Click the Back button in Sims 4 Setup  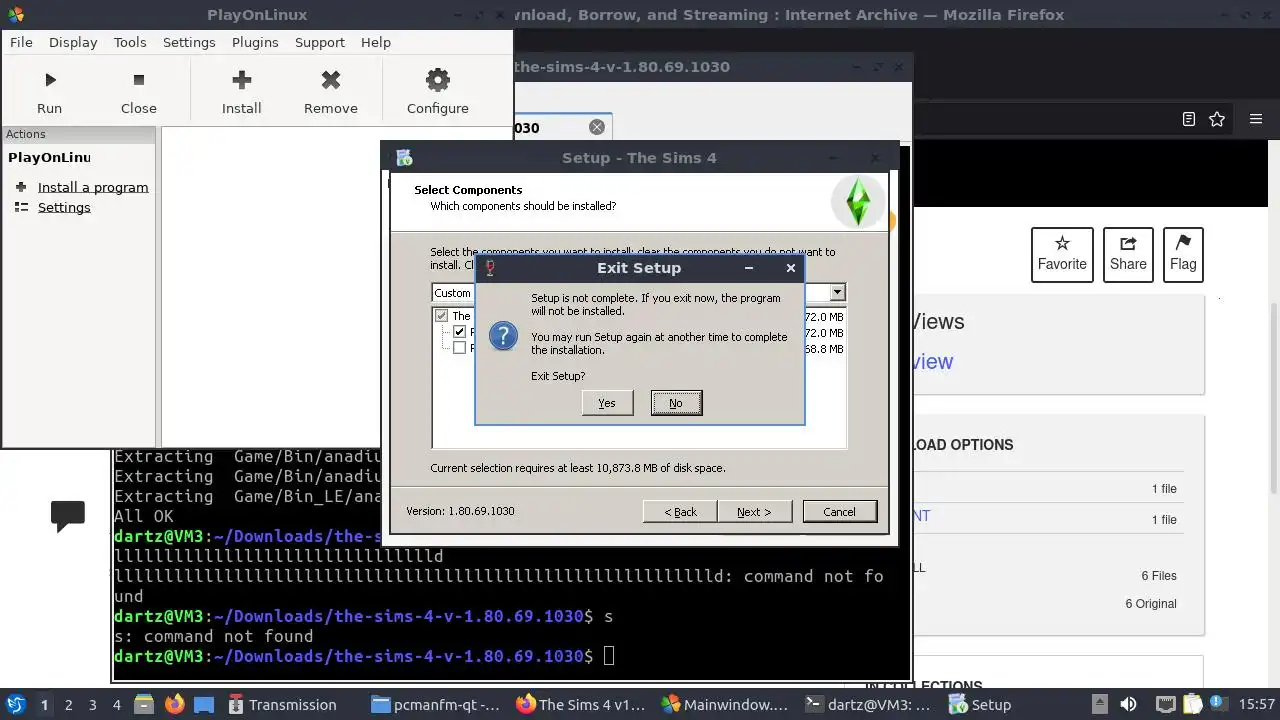[x=680, y=511]
